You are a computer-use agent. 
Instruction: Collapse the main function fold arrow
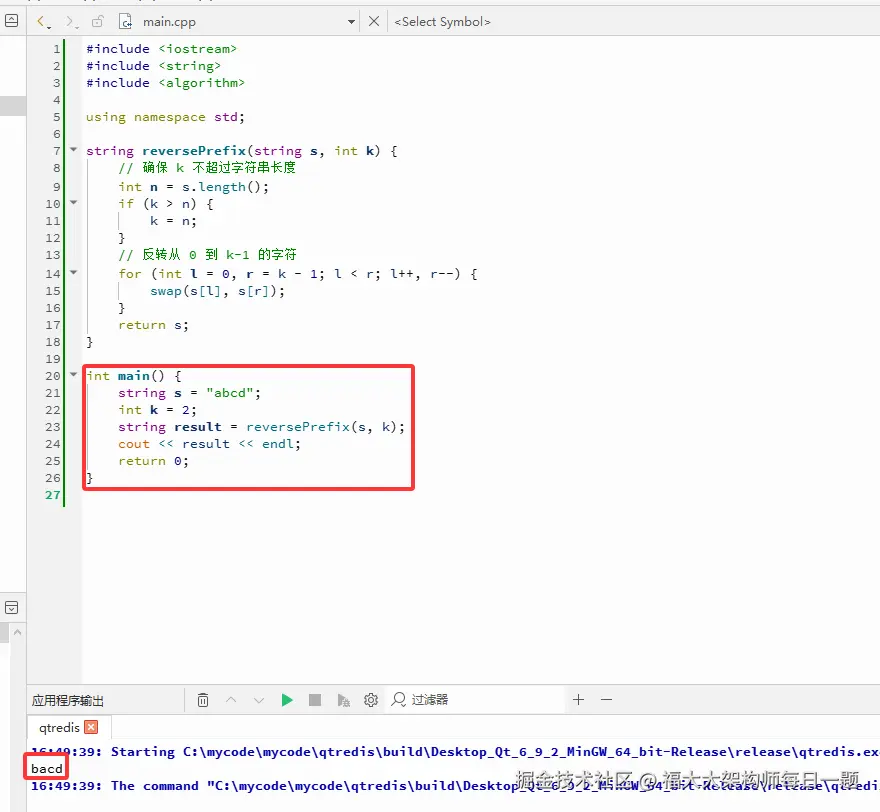(74, 374)
